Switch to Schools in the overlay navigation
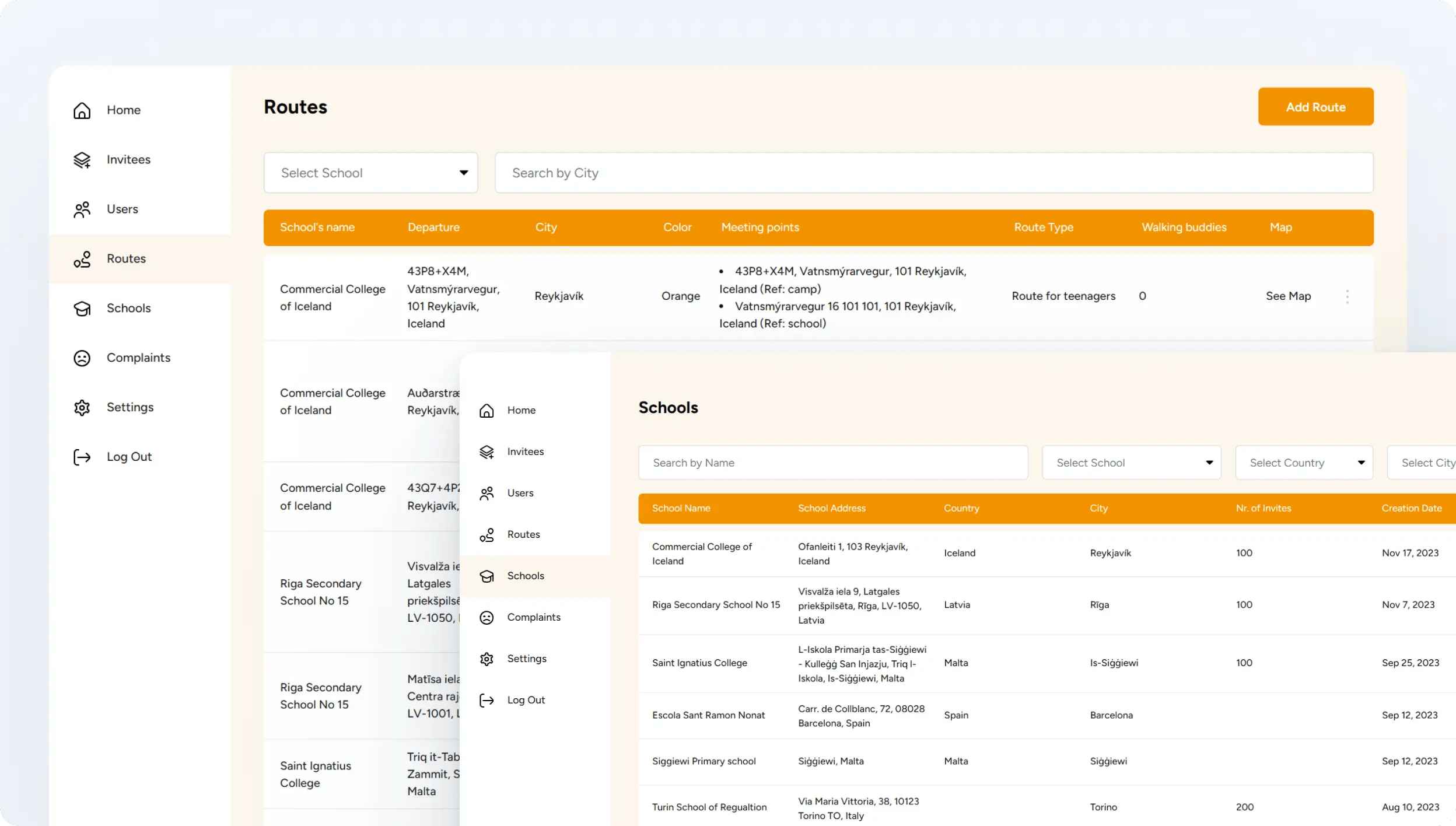The height and width of the screenshot is (826, 1456). [487, 576]
